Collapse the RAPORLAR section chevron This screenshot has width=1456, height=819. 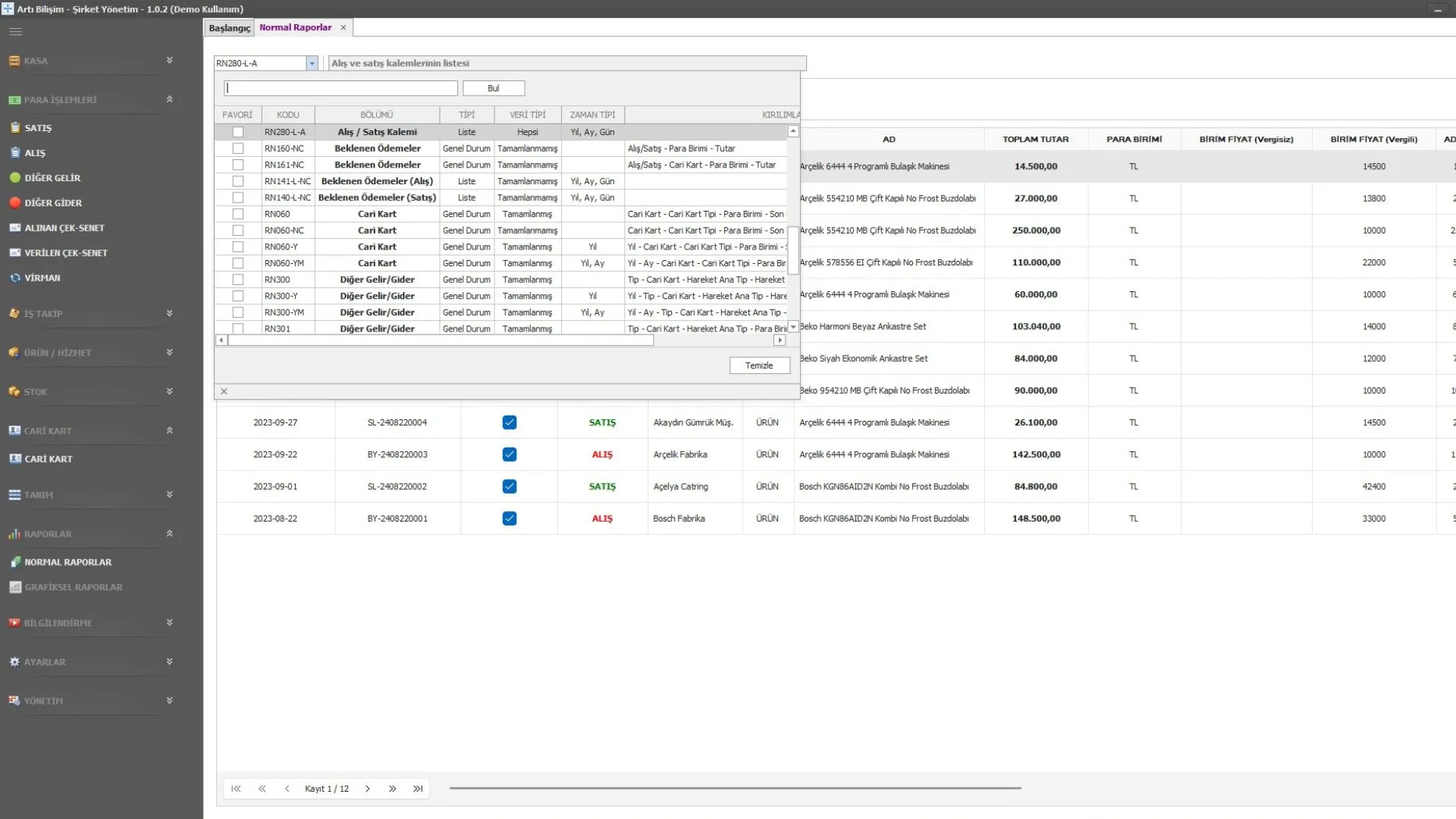[x=169, y=534]
